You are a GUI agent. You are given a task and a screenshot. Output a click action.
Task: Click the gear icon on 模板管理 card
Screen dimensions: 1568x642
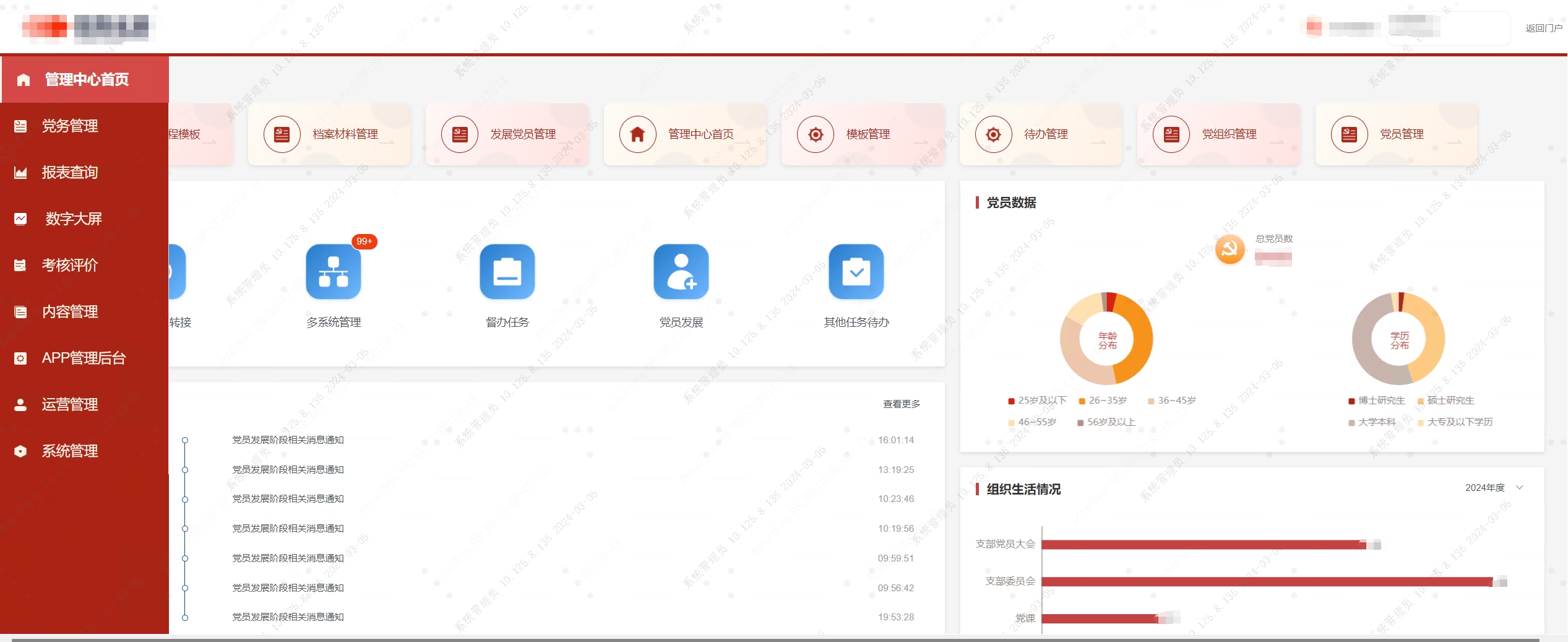point(816,134)
